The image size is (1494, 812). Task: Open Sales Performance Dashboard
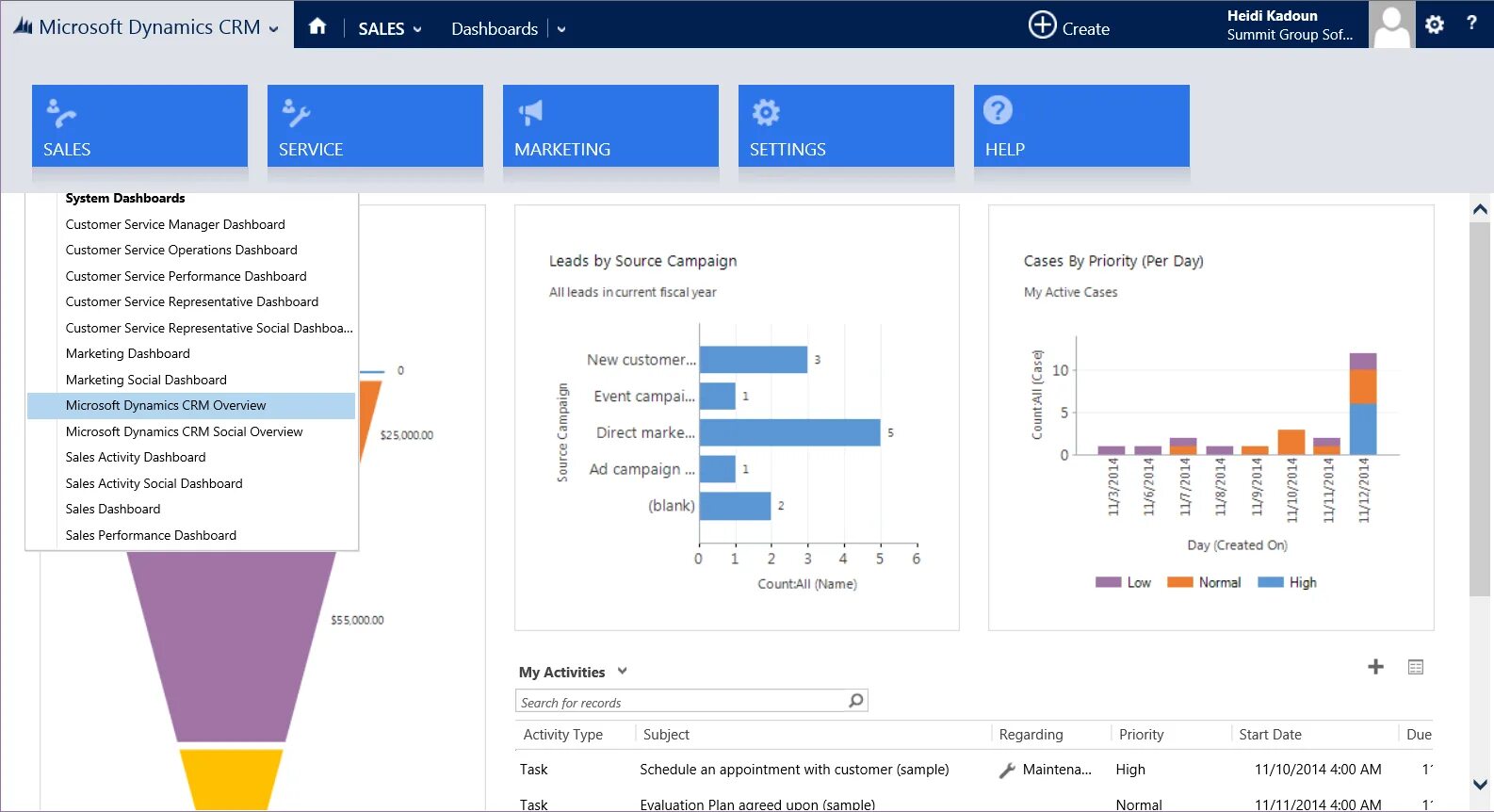pos(151,535)
